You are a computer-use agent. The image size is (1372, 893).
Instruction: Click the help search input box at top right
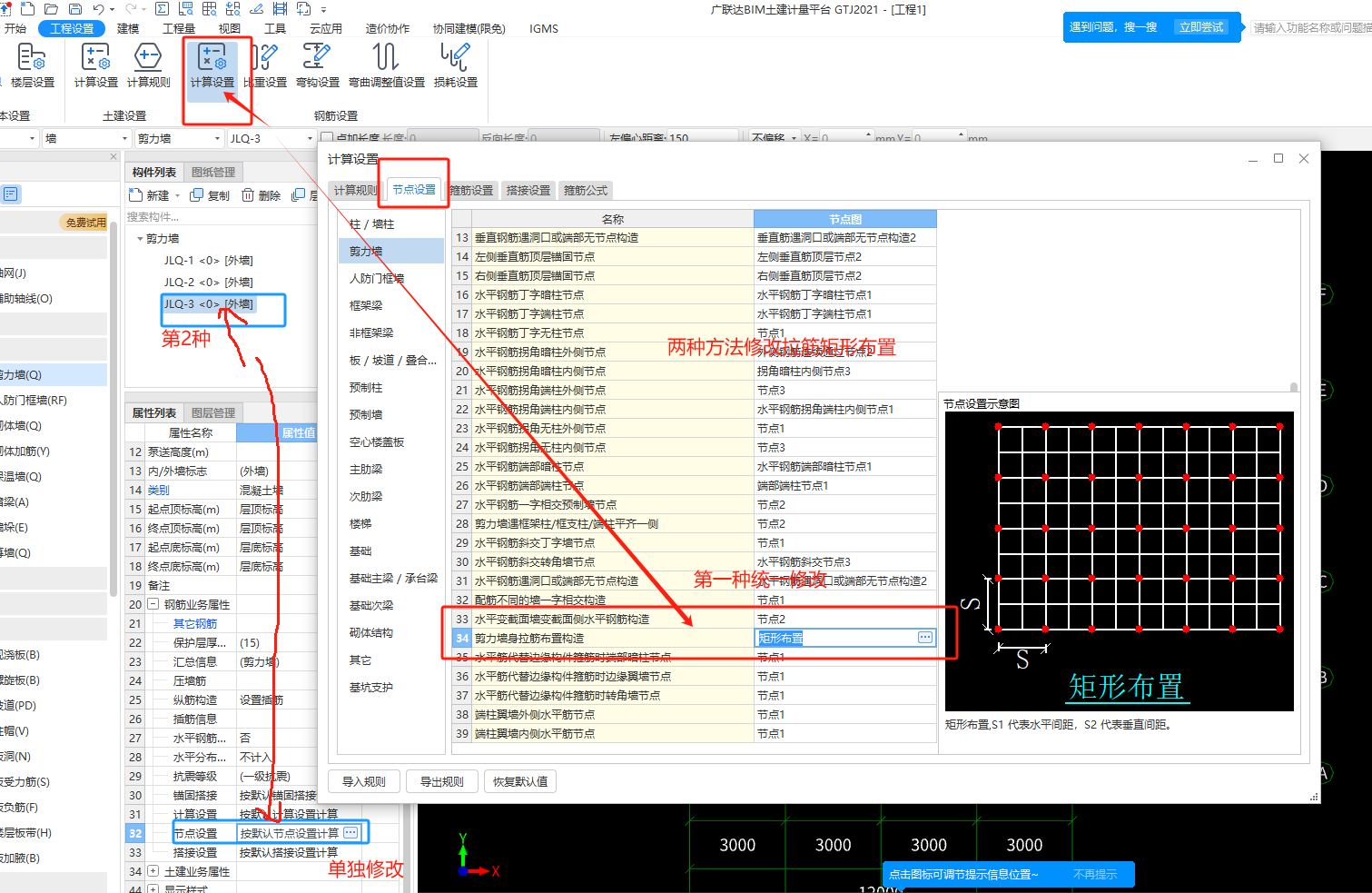[x=1311, y=28]
